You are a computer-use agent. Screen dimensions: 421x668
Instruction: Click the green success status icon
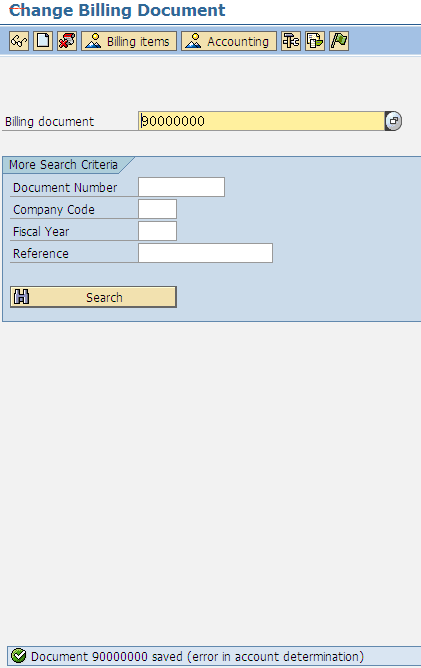[x=18, y=656]
